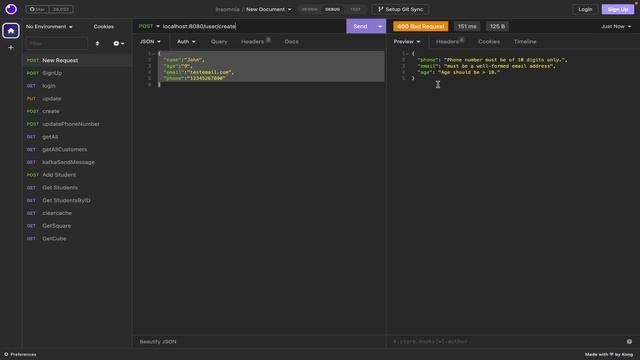This screenshot has width=640, height=360.
Task: Switch to DESIGN mode
Action: pyautogui.click(x=309, y=9)
